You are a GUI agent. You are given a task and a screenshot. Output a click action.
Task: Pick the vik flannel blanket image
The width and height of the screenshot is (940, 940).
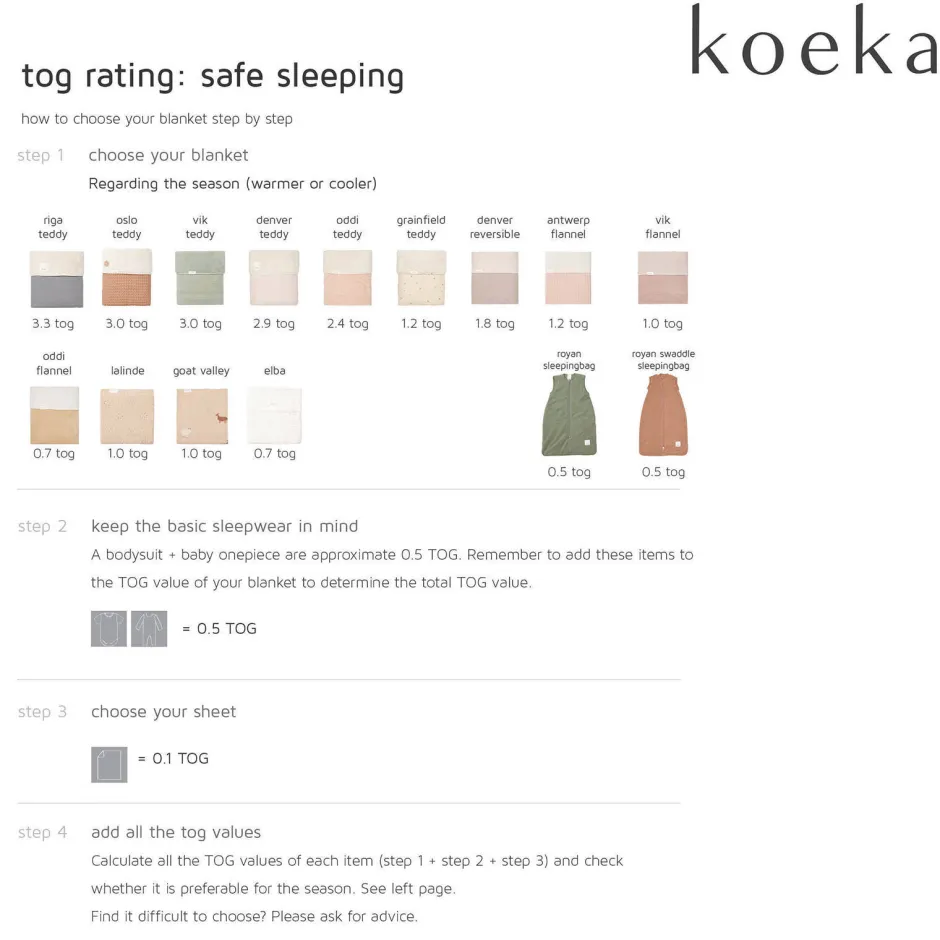click(663, 278)
